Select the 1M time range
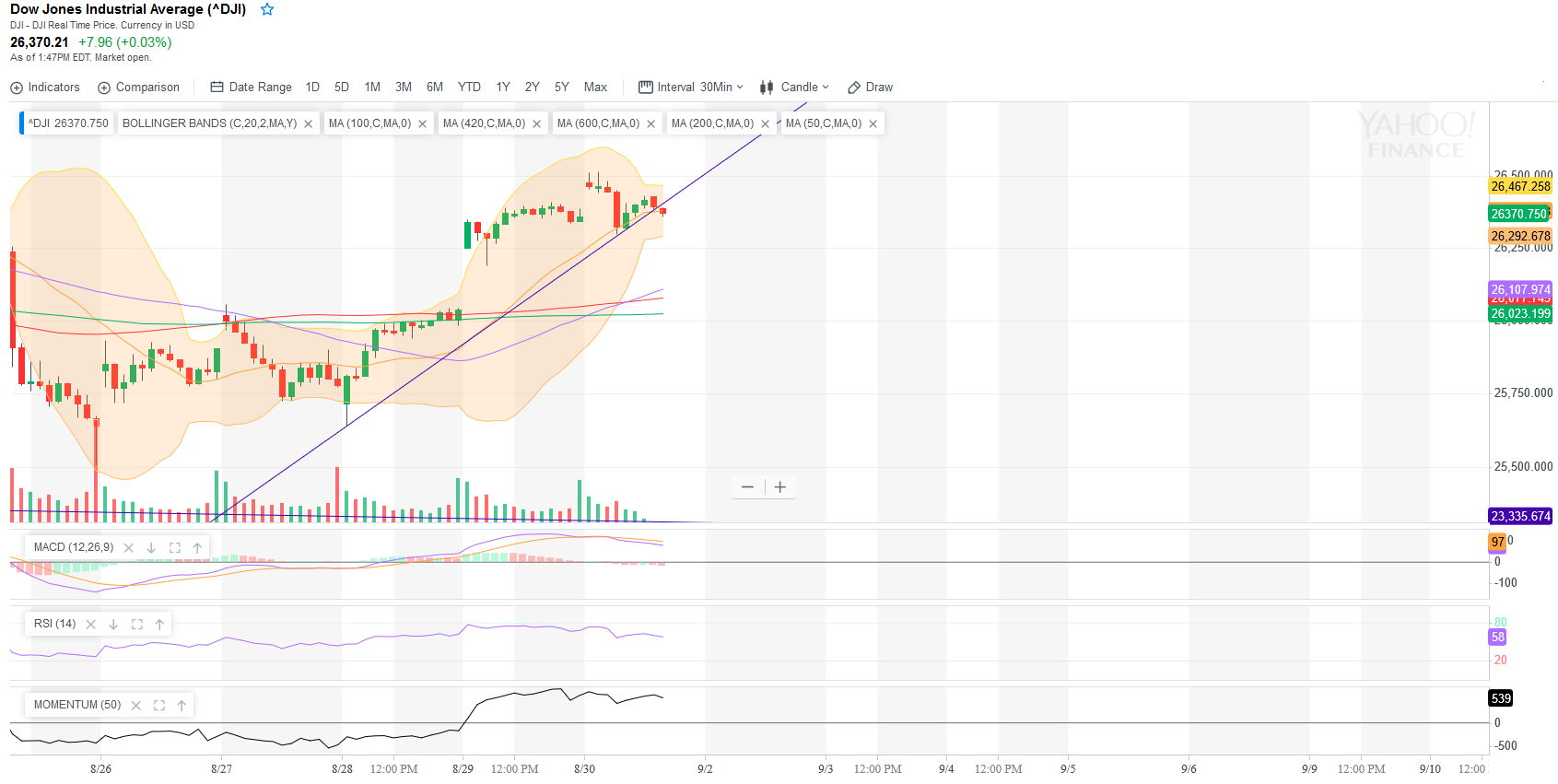This screenshot has height=784, width=1558. pyautogui.click(x=372, y=88)
